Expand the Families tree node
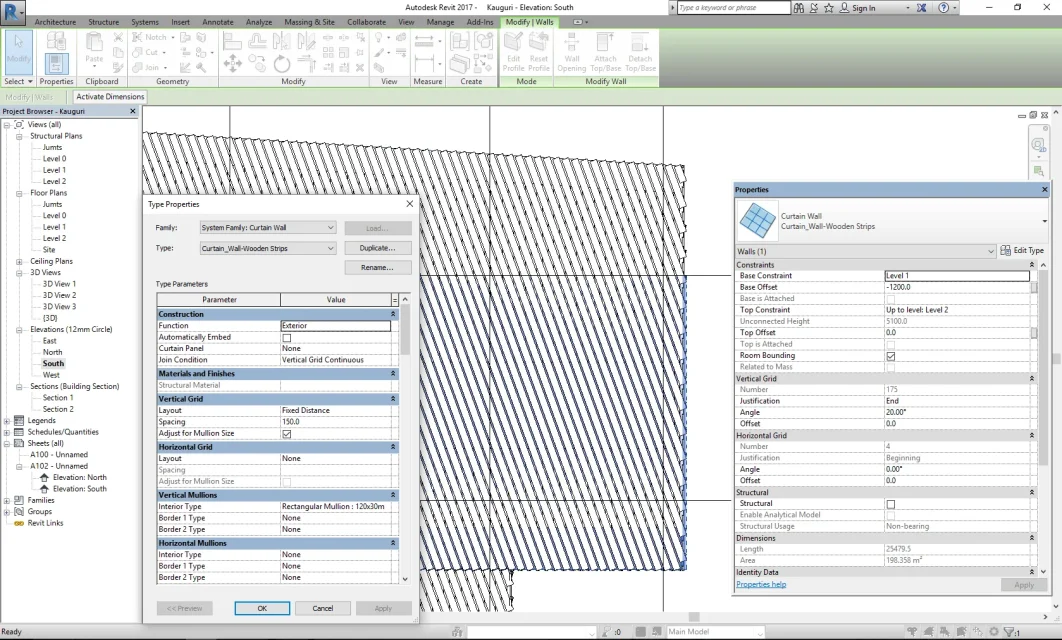1062x640 pixels. coord(7,500)
